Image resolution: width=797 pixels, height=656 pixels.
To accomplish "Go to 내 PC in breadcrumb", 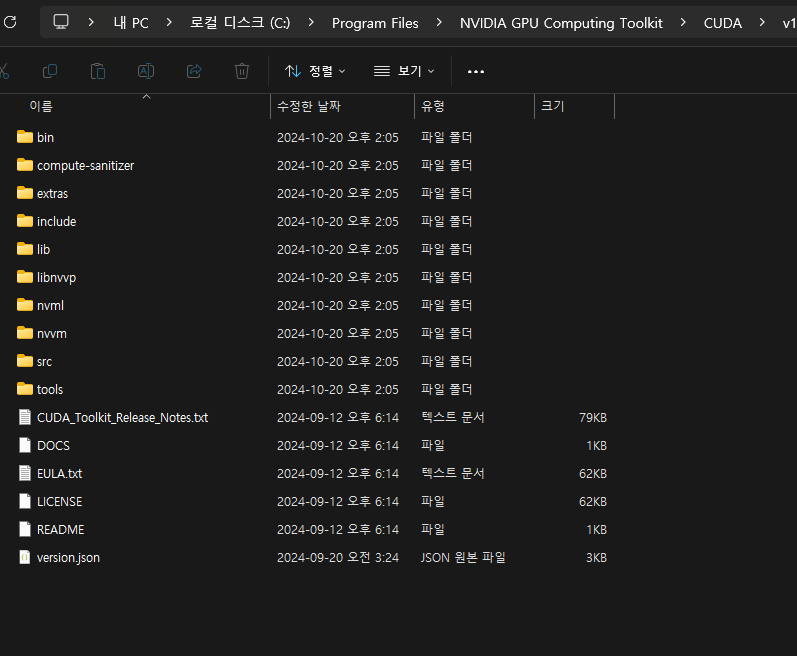I will pyautogui.click(x=131, y=23).
